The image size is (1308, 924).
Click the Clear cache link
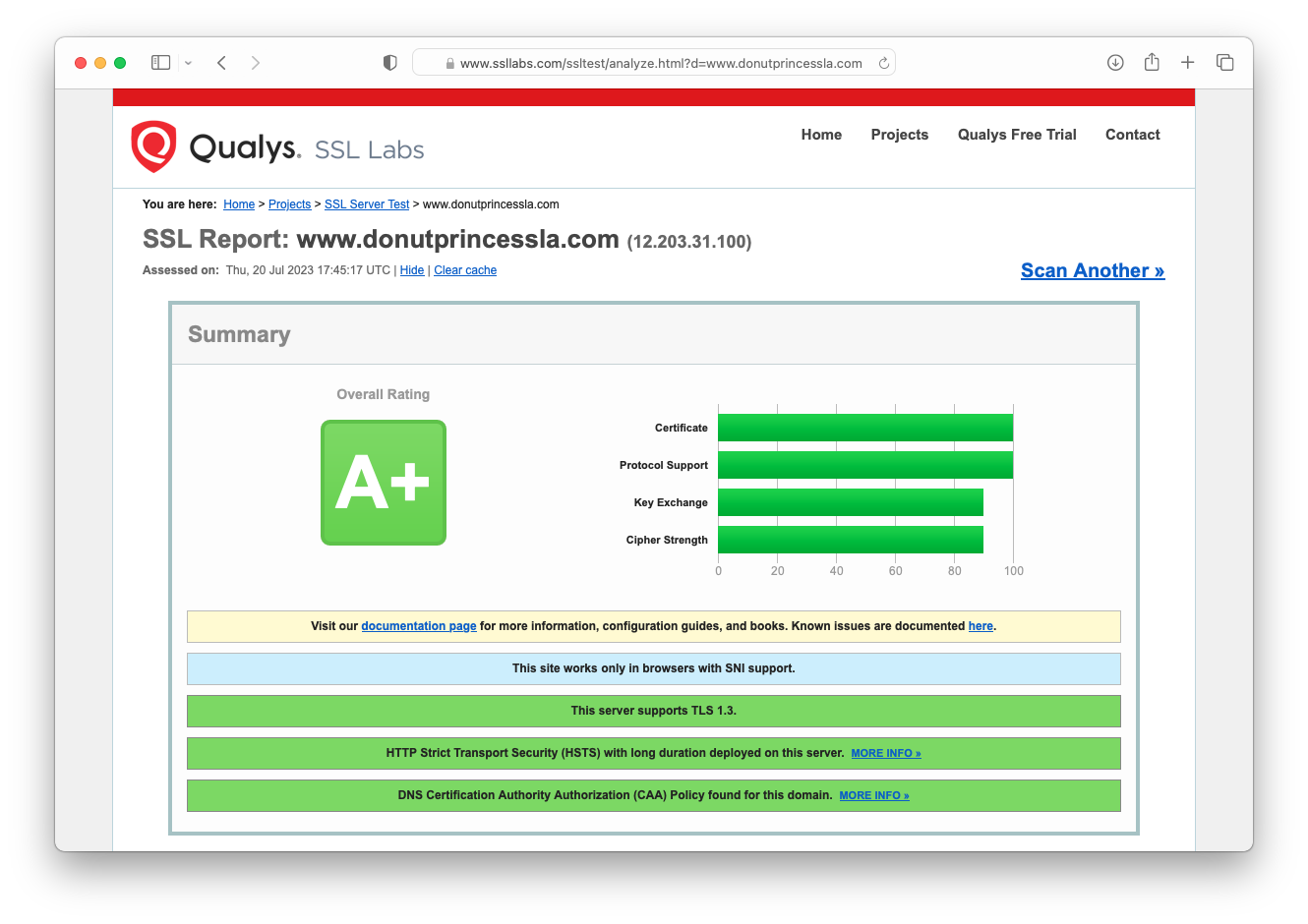(465, 270)
